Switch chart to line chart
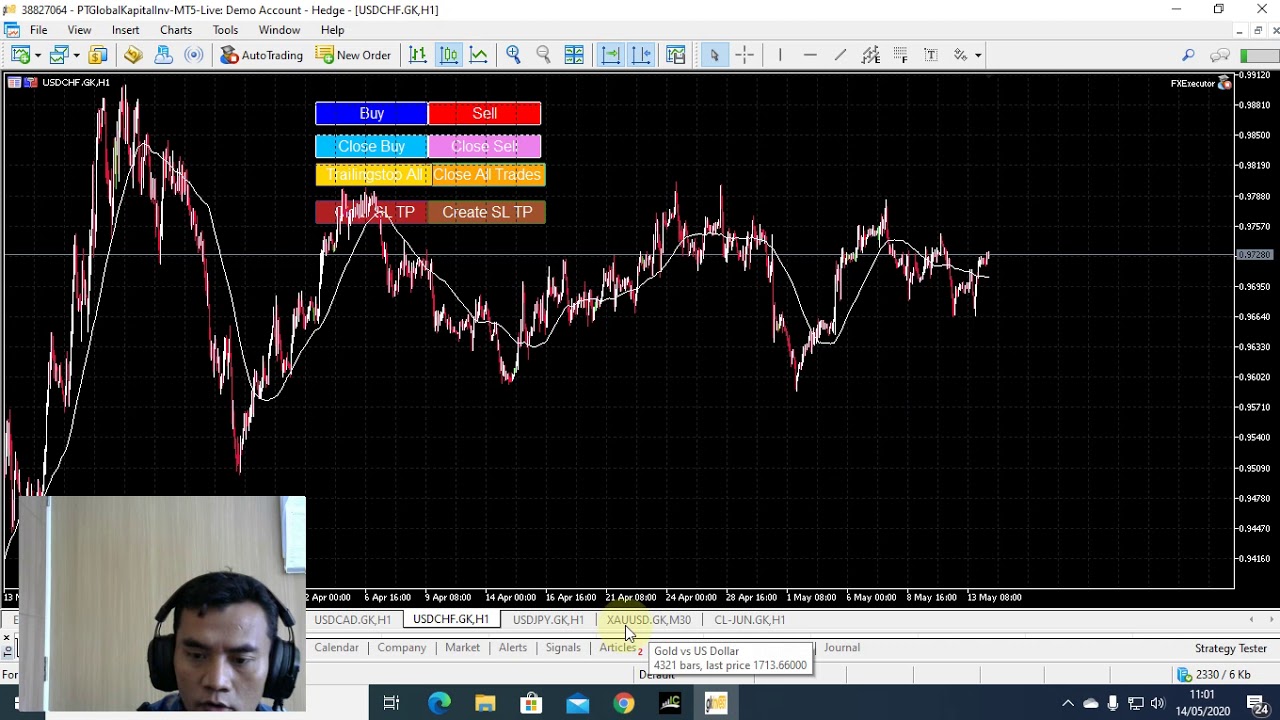This screenshot has height=720, width=1280. tap(479, 55)
